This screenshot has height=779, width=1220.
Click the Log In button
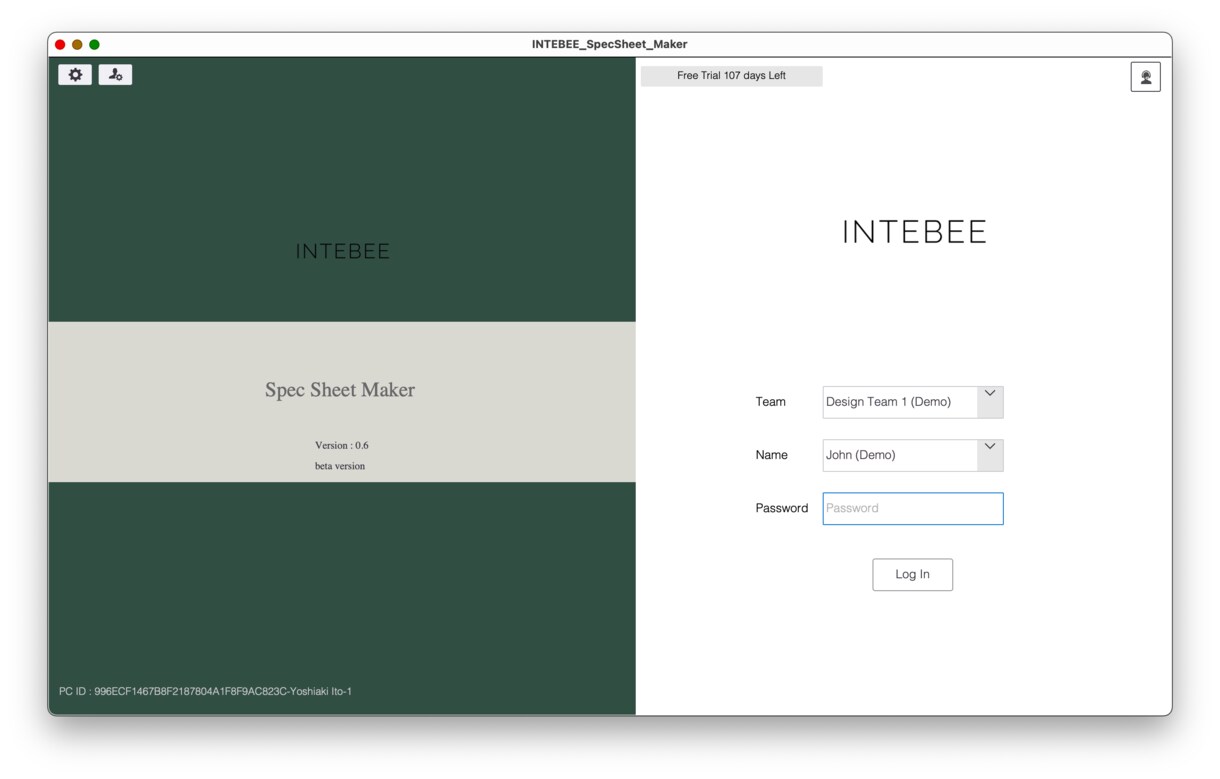coord(913,575)
